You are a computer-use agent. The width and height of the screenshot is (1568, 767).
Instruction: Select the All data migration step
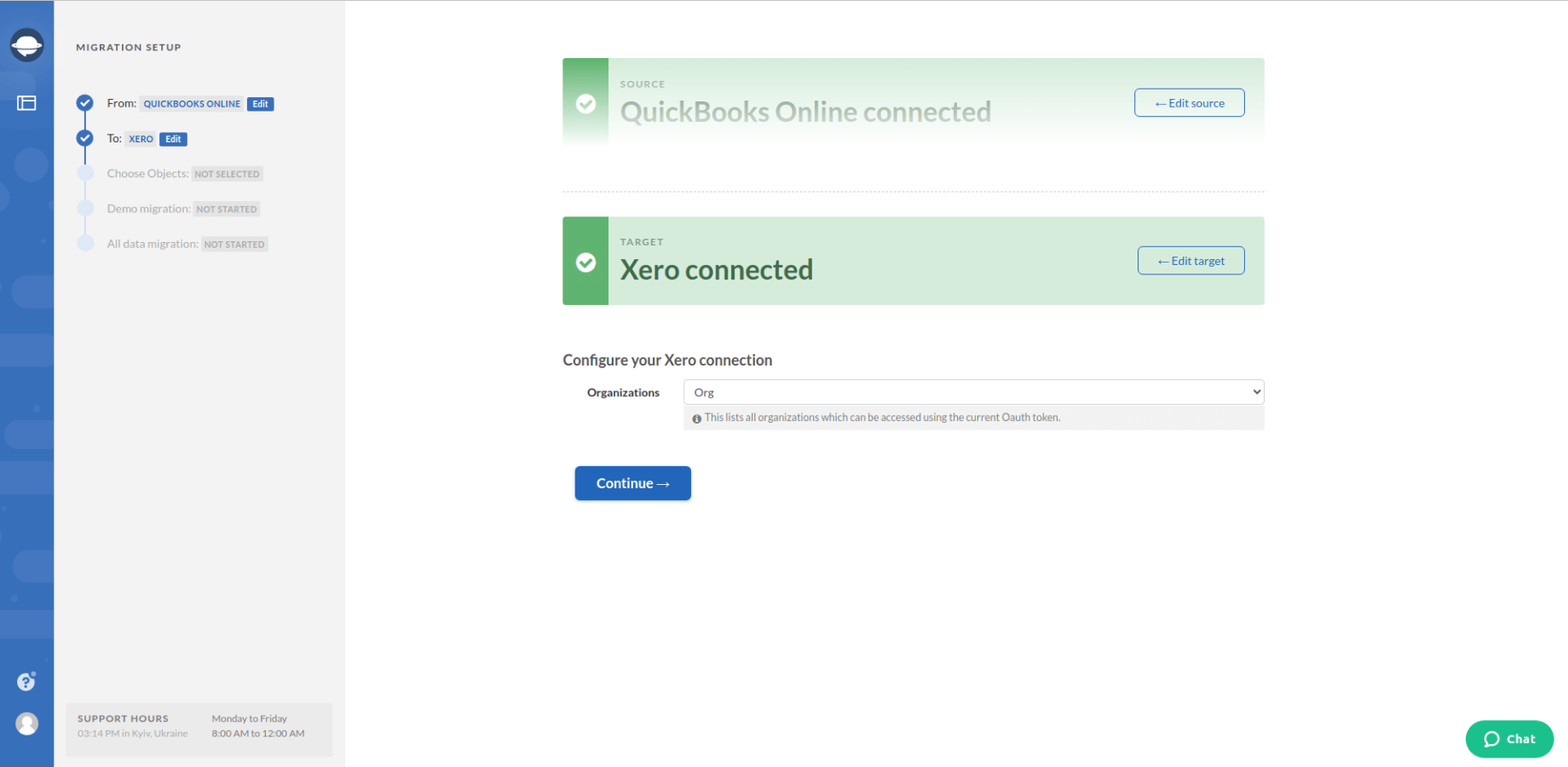153,244
